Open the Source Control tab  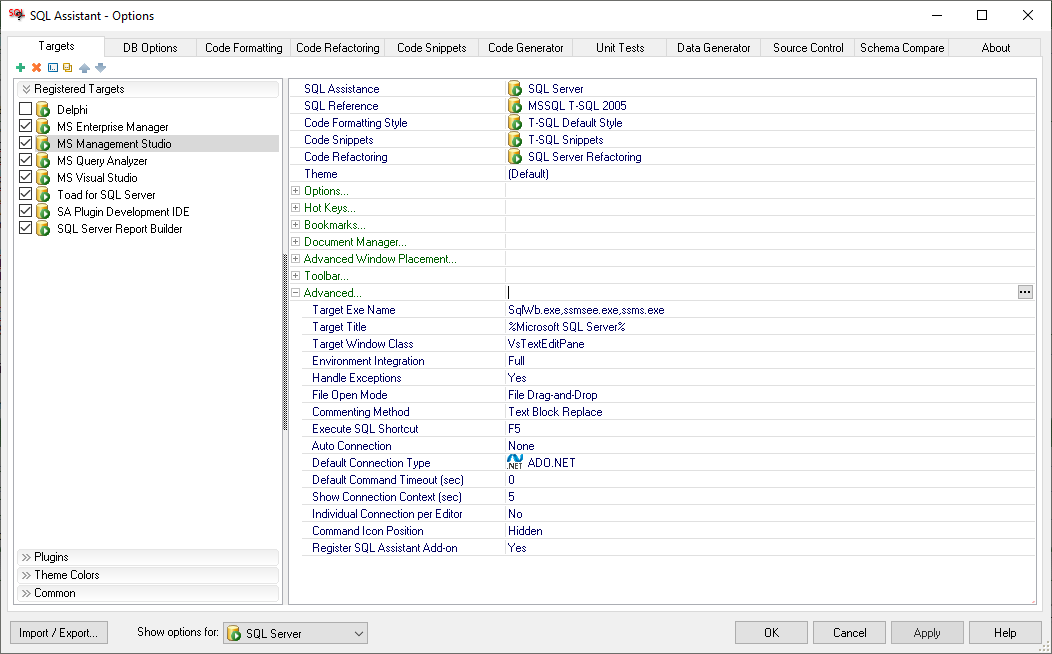[808, 48]
